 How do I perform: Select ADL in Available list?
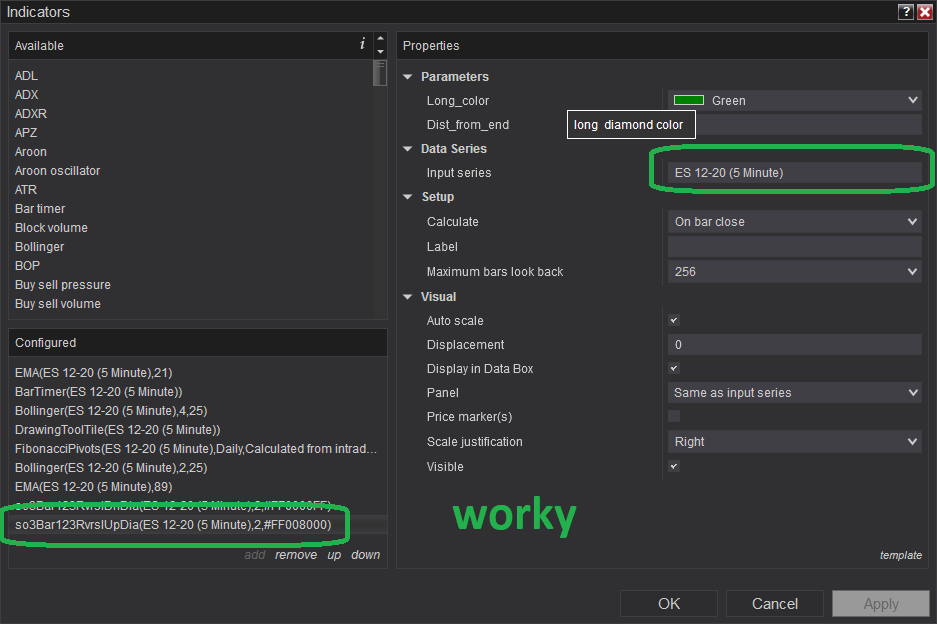click(x=26, y=76)
